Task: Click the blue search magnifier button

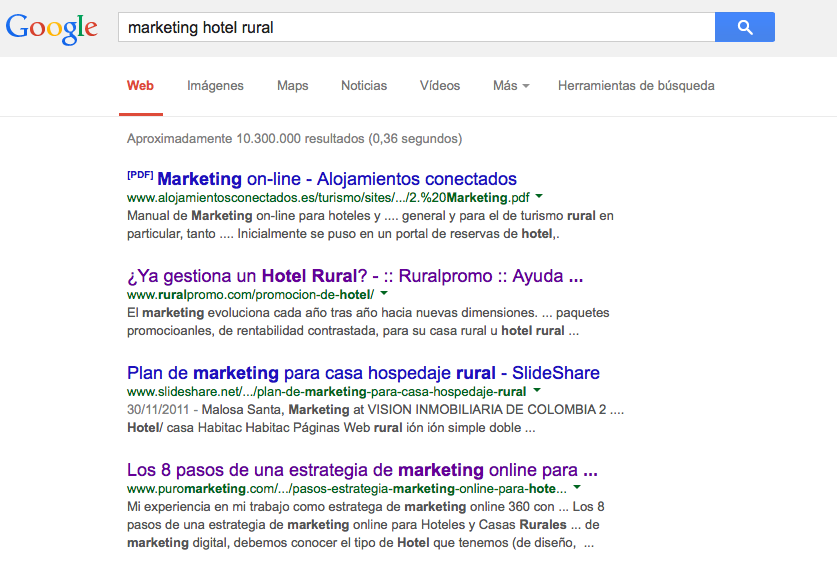Action: 745,27
